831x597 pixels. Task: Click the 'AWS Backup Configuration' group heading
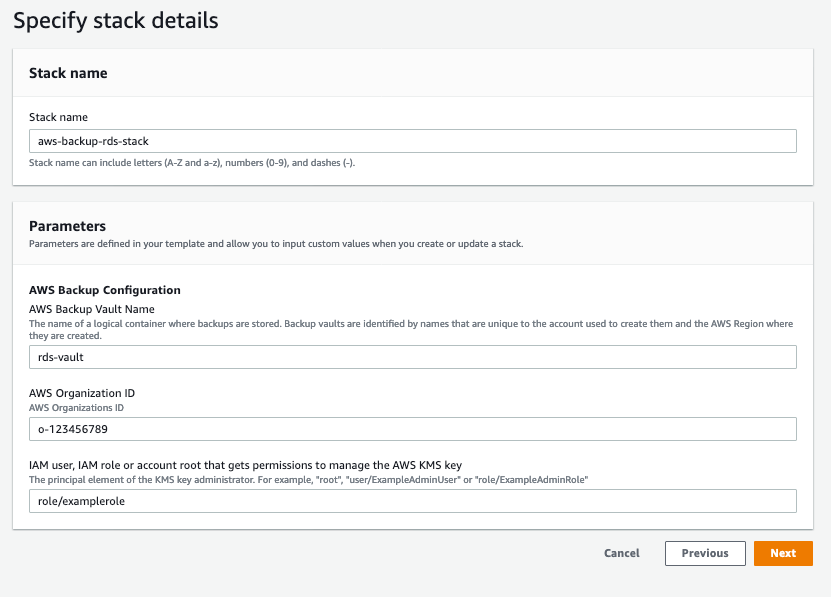(105, 290)
